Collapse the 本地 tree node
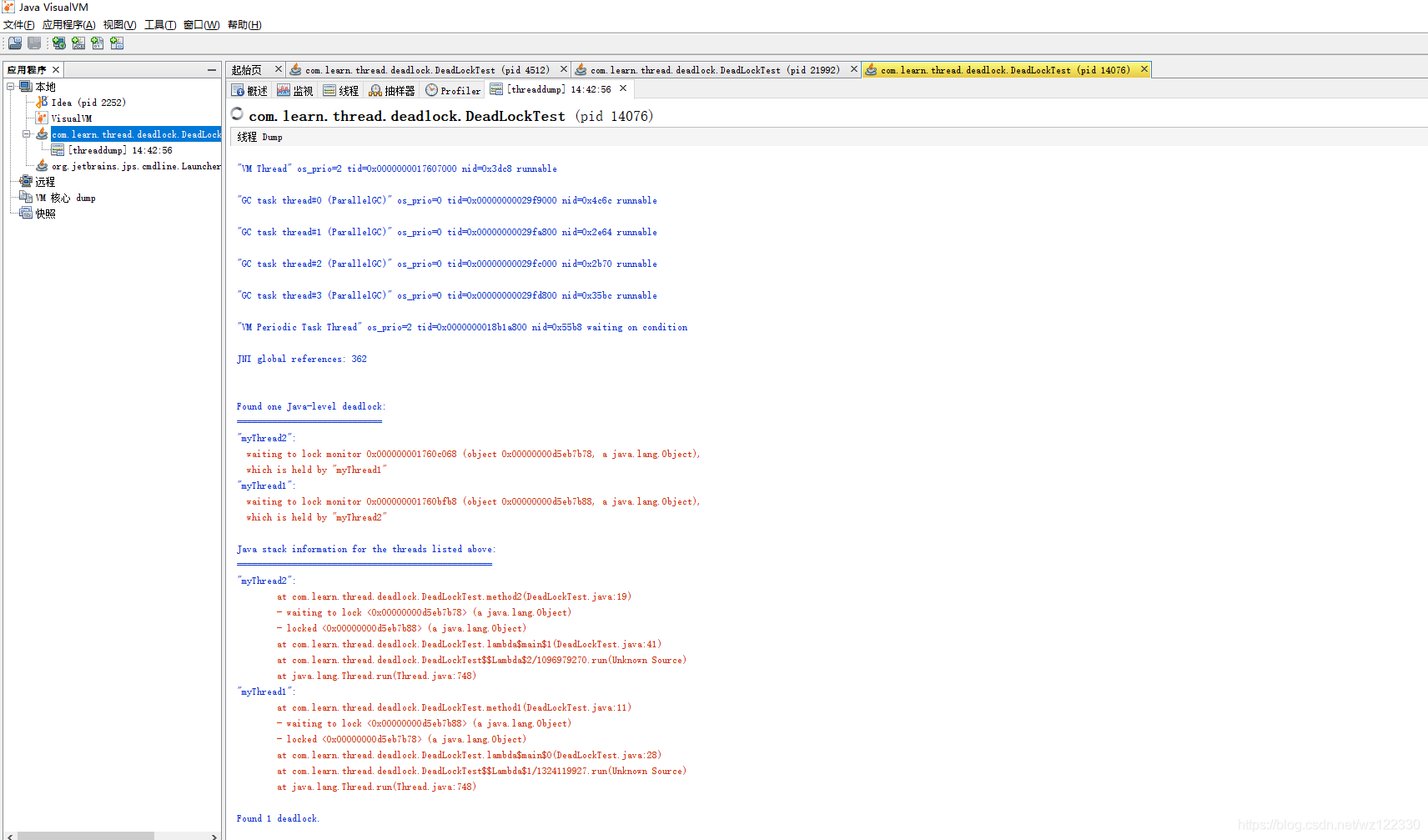 click(11, 87)
